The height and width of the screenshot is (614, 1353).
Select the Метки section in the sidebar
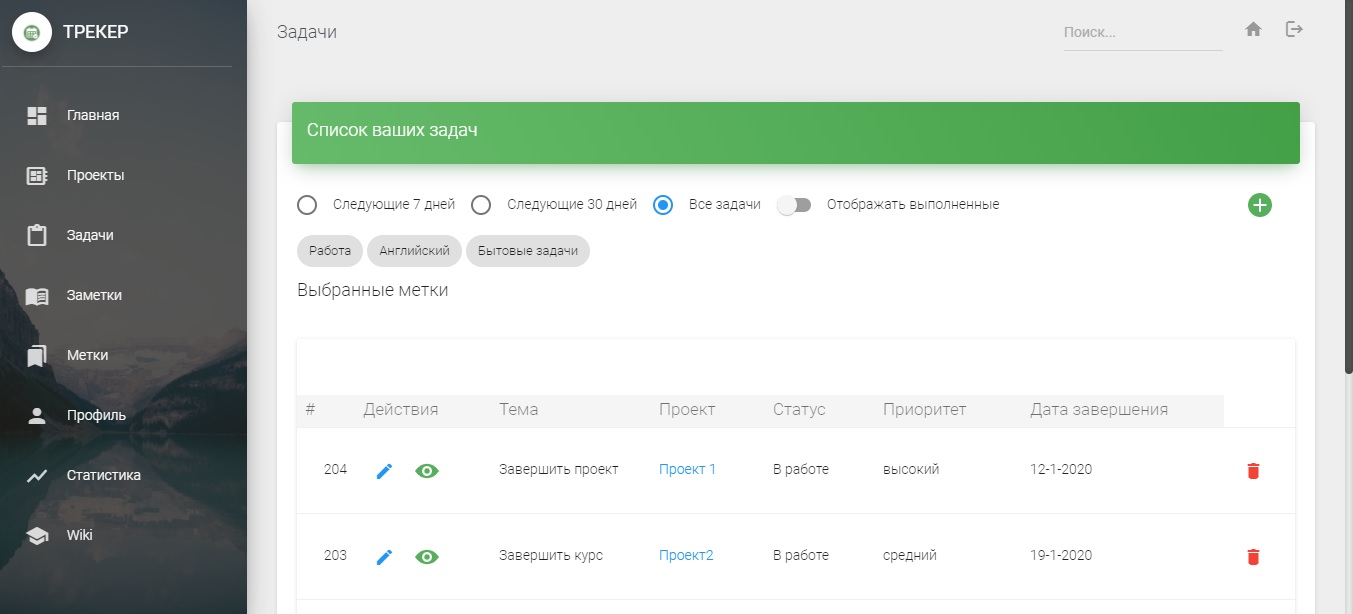tap(88, 355)
